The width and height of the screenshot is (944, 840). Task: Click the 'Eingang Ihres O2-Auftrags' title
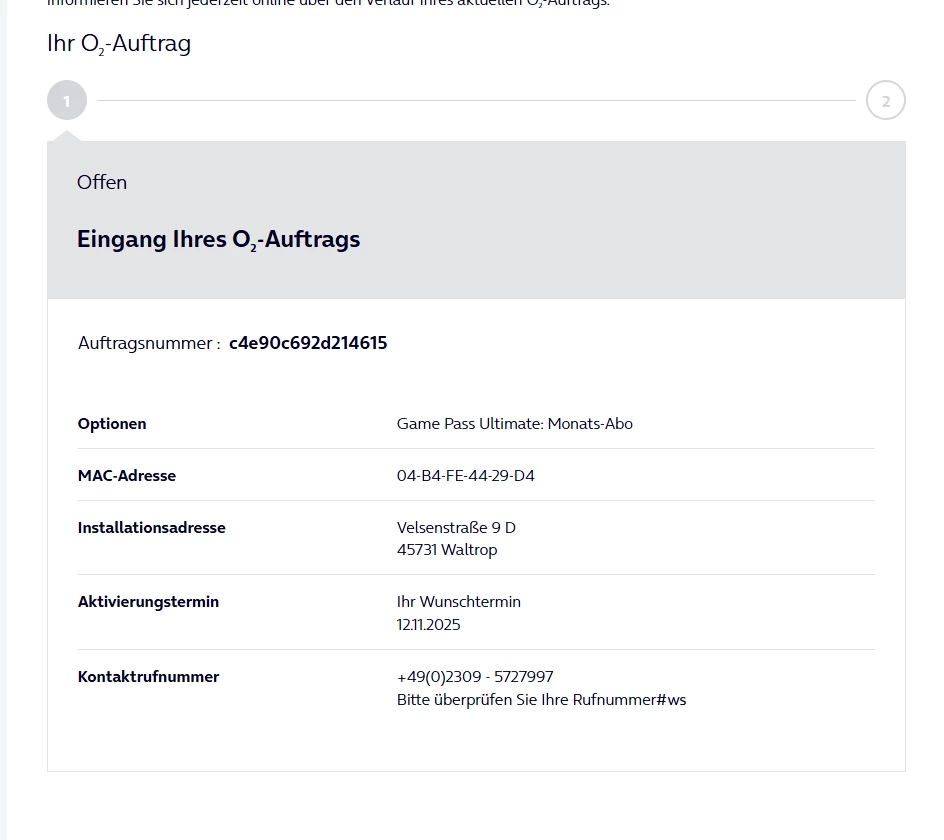[x=218, y=240]
